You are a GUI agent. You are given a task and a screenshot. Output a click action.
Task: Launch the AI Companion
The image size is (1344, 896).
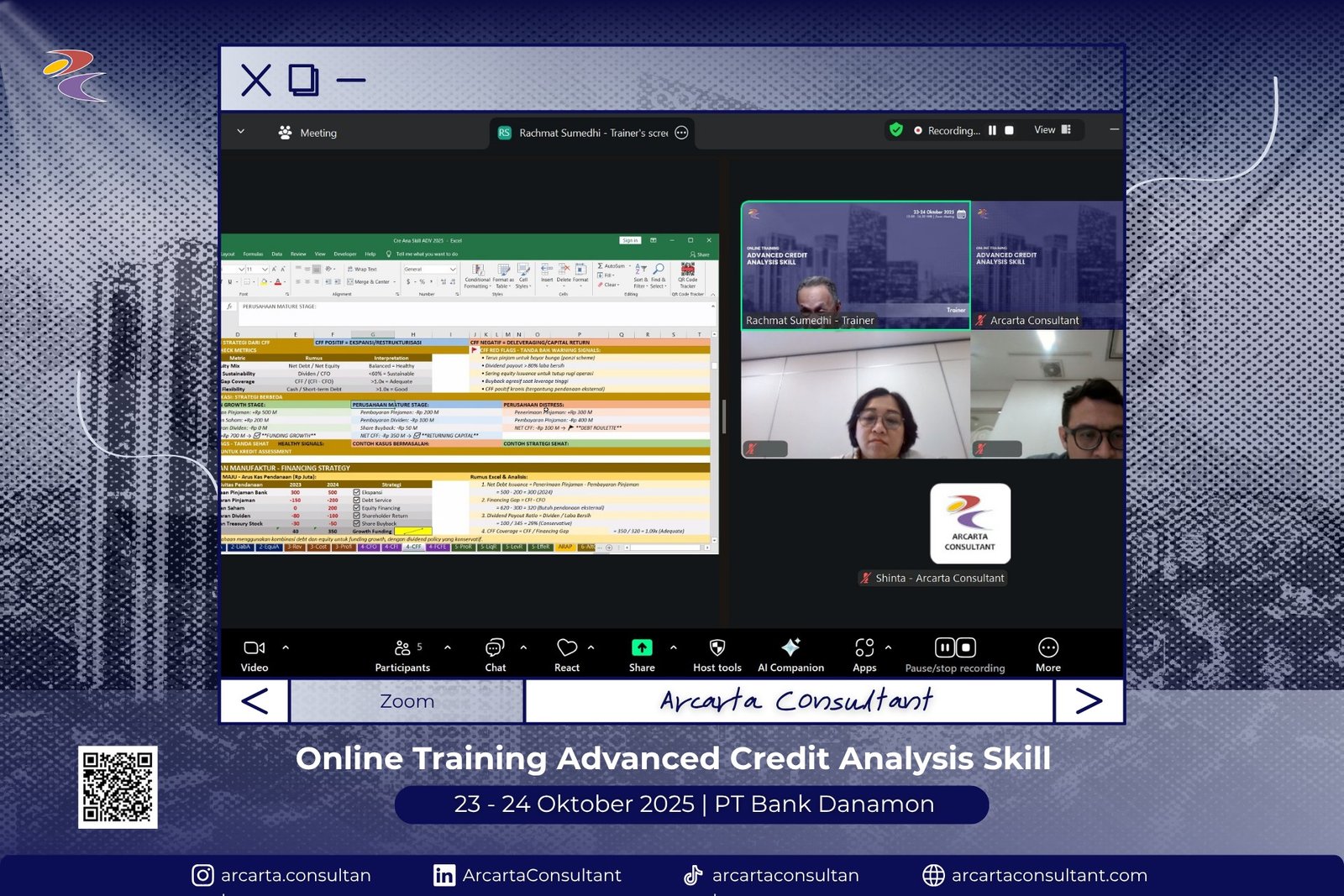tap(790, 647)
